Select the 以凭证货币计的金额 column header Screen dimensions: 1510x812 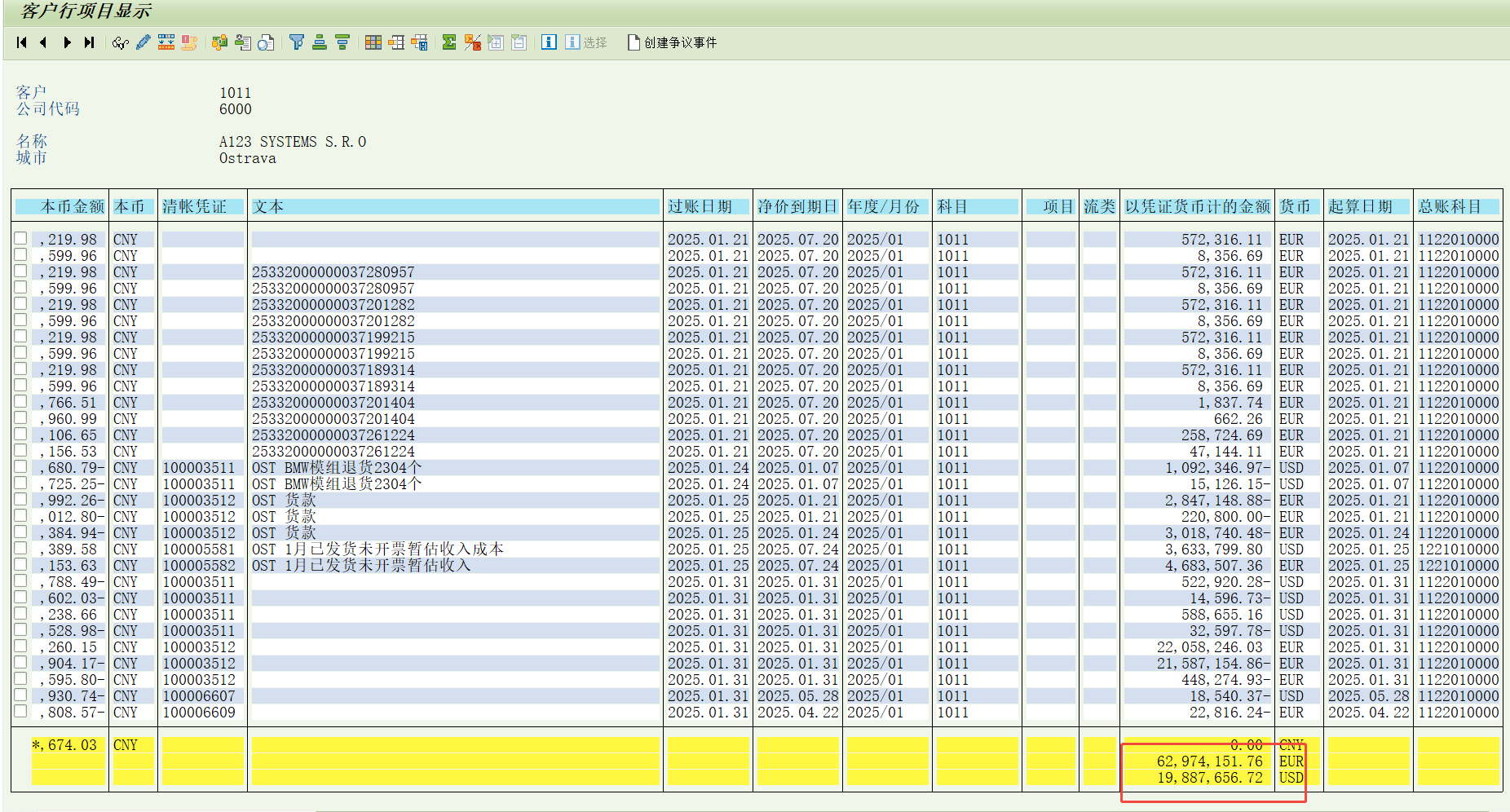1197,207
